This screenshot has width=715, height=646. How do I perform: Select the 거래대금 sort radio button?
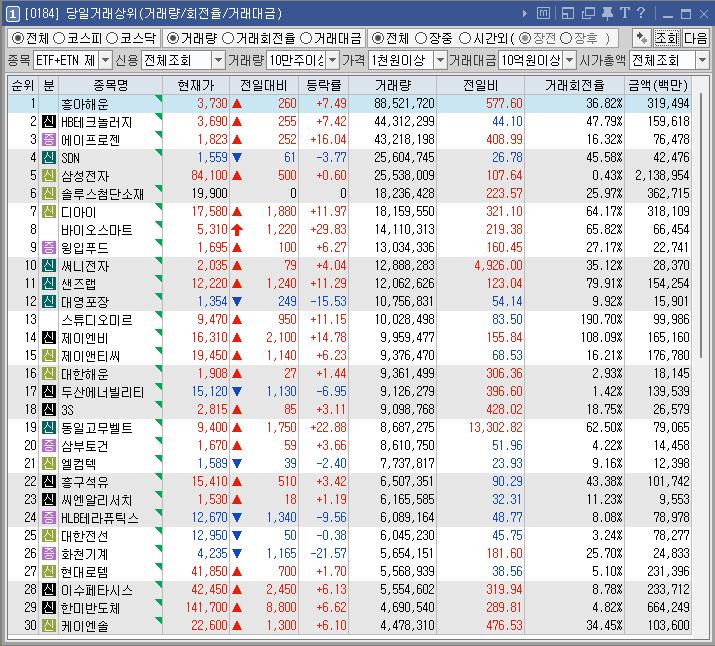306,38
